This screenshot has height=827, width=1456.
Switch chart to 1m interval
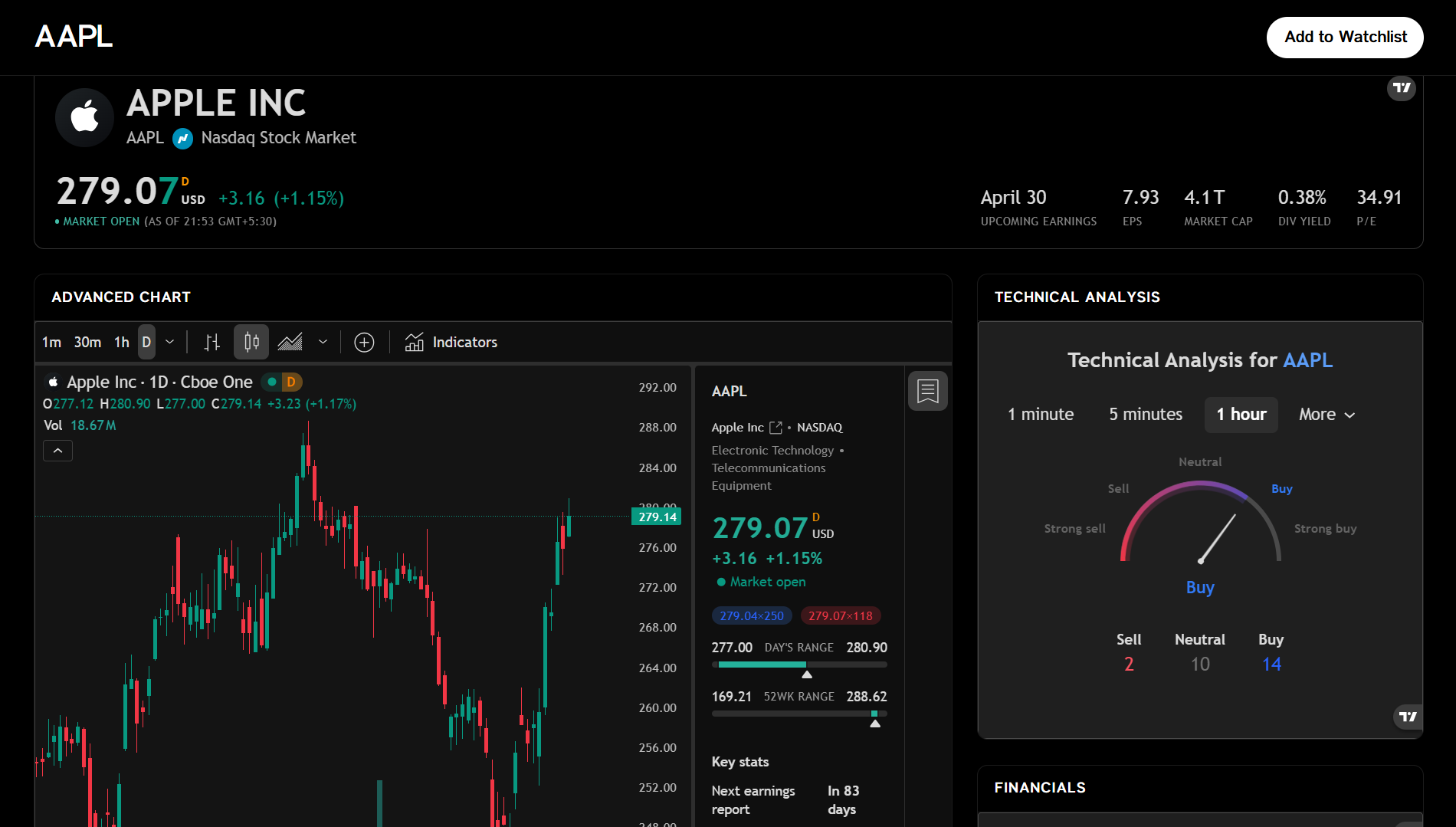(x=51, y=343)
